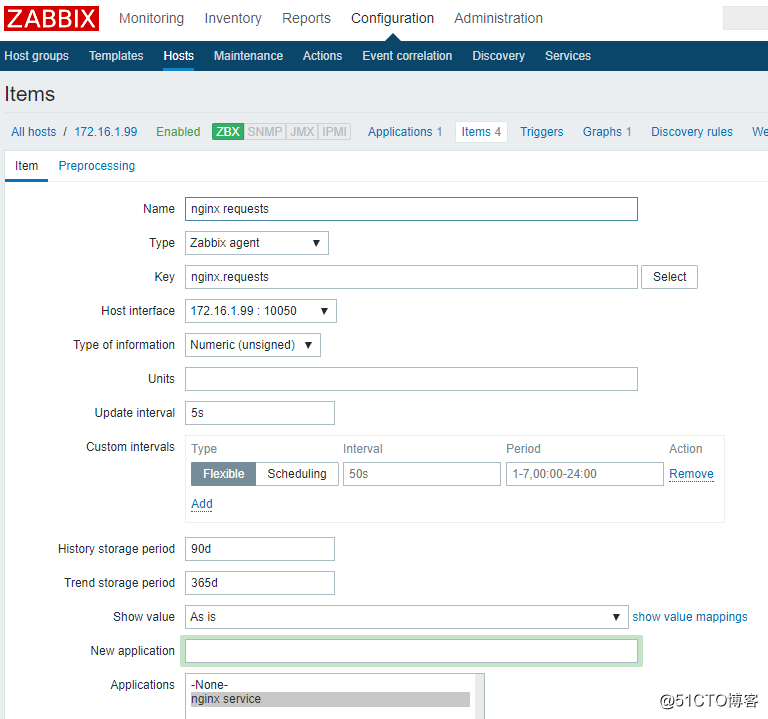Go to Hosts section

coord(179,56)
